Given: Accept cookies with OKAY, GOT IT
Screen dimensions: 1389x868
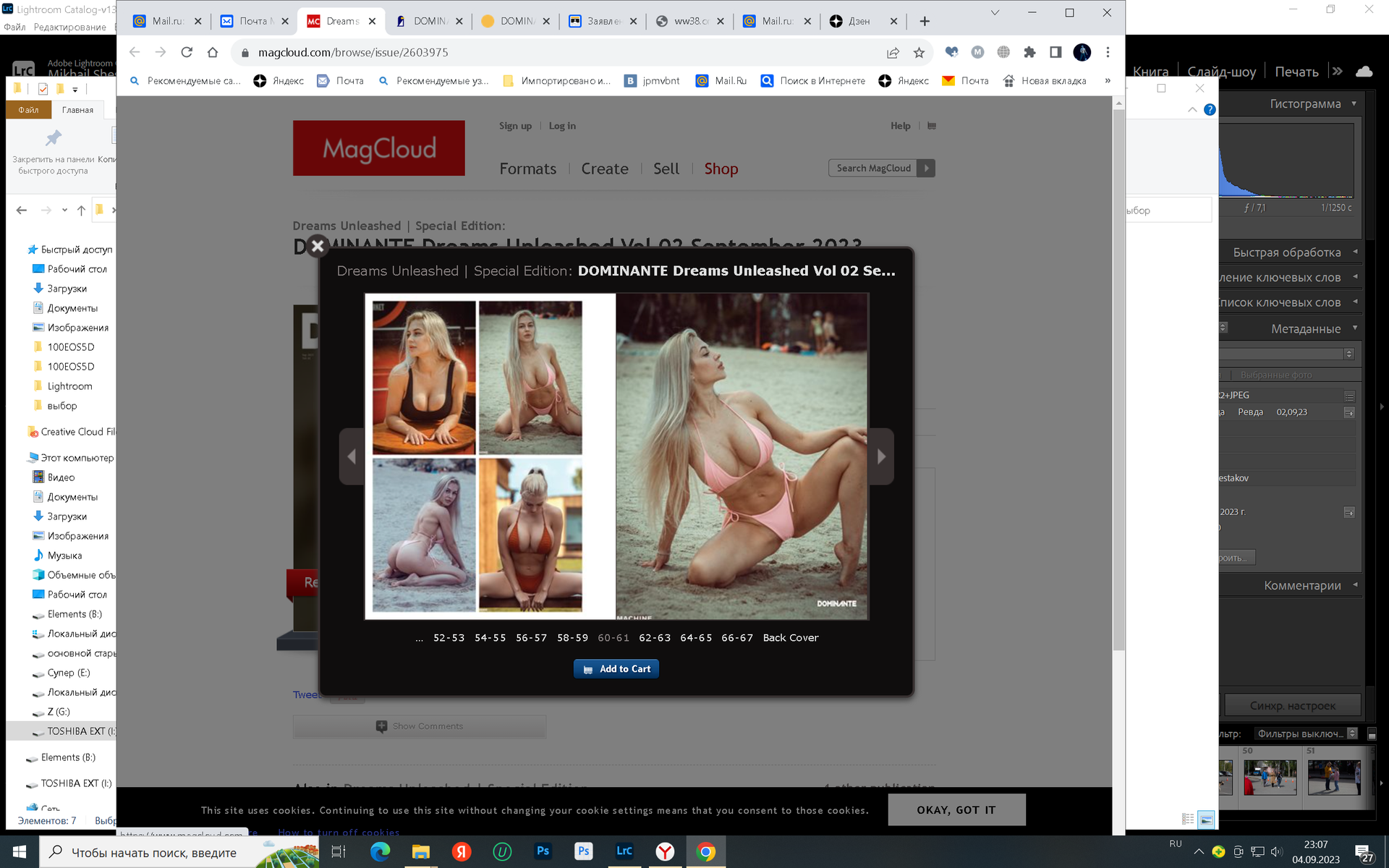Looking at the screenshot, I should 956,810.
